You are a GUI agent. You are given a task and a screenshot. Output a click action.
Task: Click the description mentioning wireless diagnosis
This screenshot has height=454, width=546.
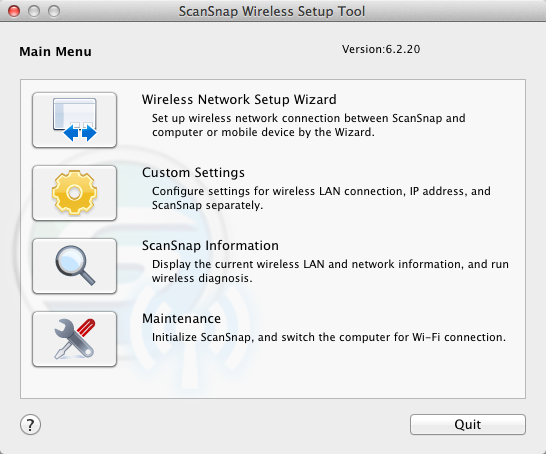point(330,271)
